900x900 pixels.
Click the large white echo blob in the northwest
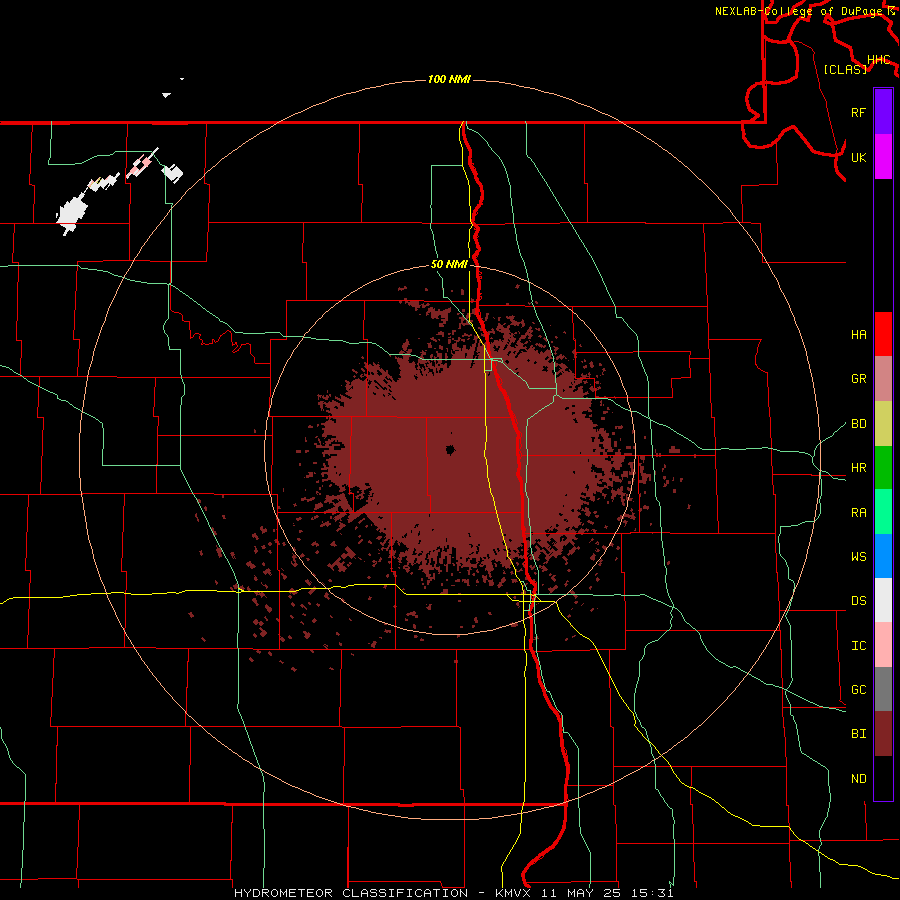pos(72,212)
